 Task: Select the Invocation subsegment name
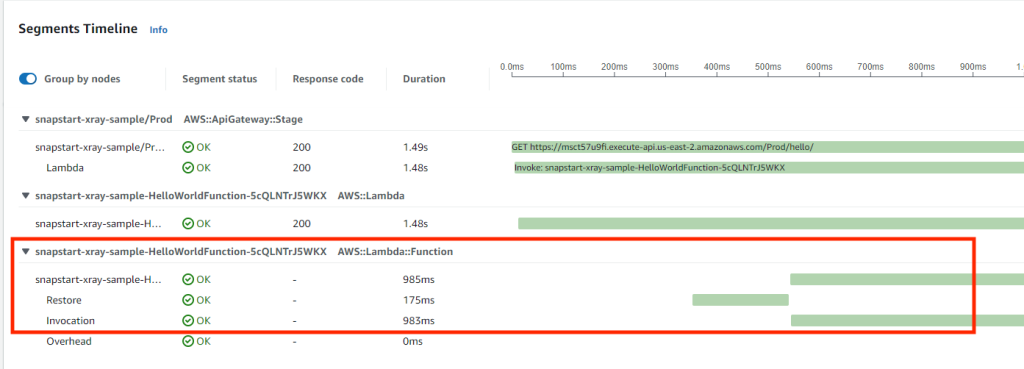pyautogui.click(x=71, y=321)
